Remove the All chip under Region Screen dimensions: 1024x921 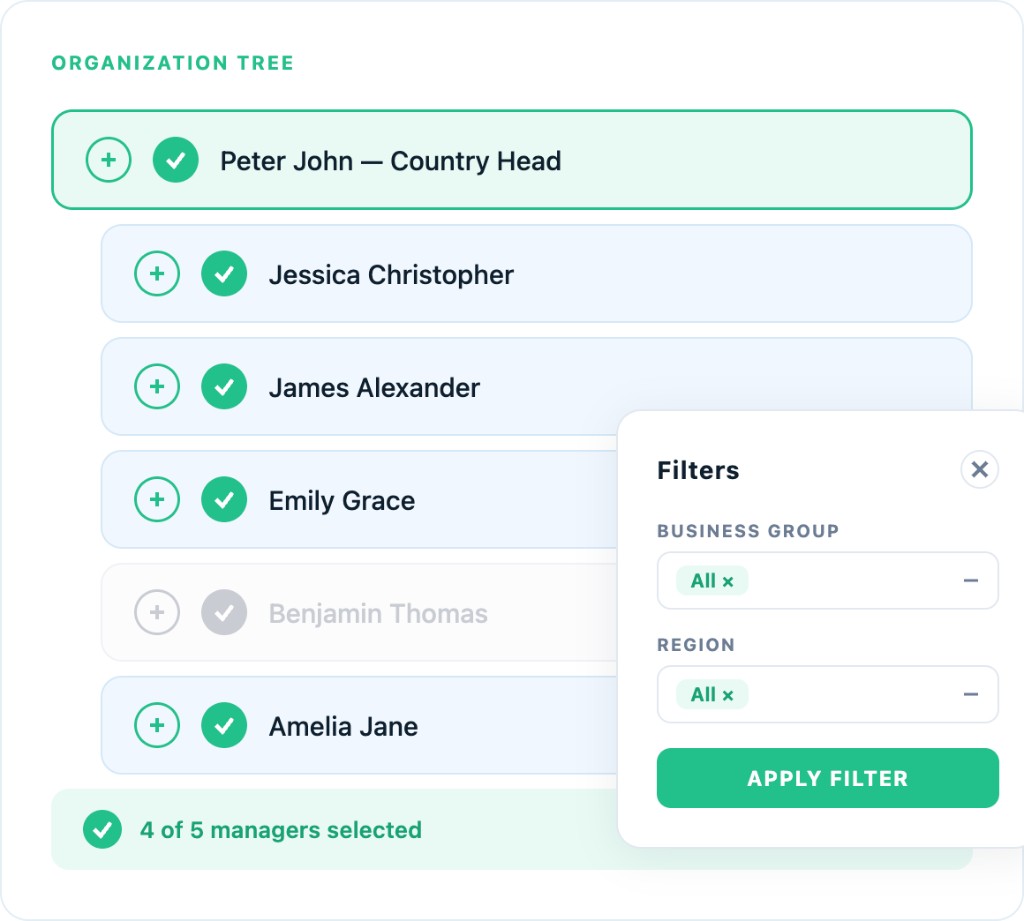[726, 694]
